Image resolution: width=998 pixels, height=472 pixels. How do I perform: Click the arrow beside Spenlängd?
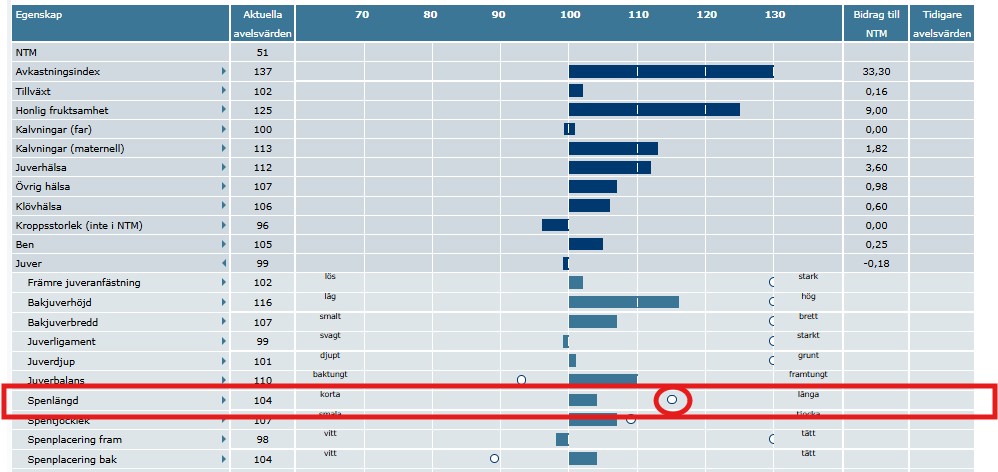pos(224,401)
